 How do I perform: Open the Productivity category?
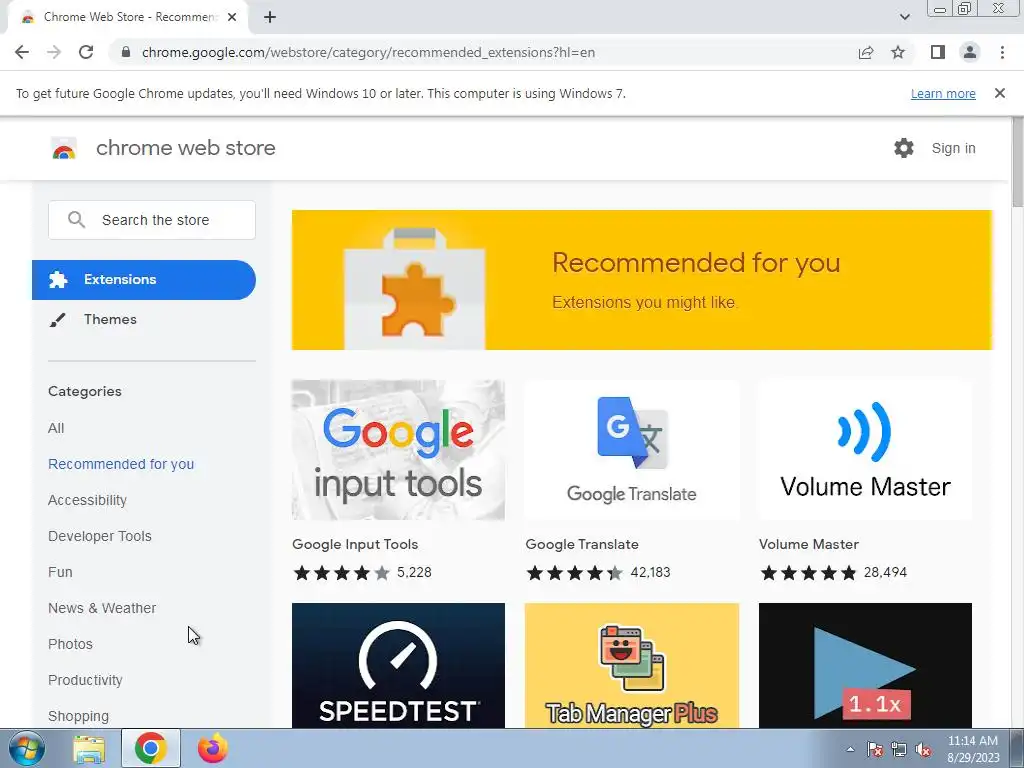(86, 680)
